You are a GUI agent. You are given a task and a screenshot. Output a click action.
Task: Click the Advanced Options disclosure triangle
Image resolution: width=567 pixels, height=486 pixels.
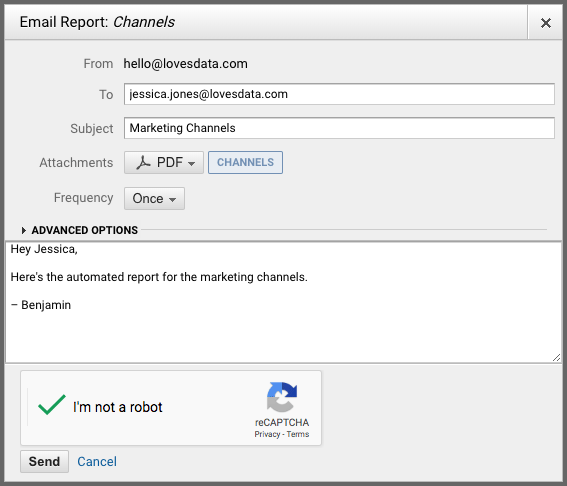point(24,230)
